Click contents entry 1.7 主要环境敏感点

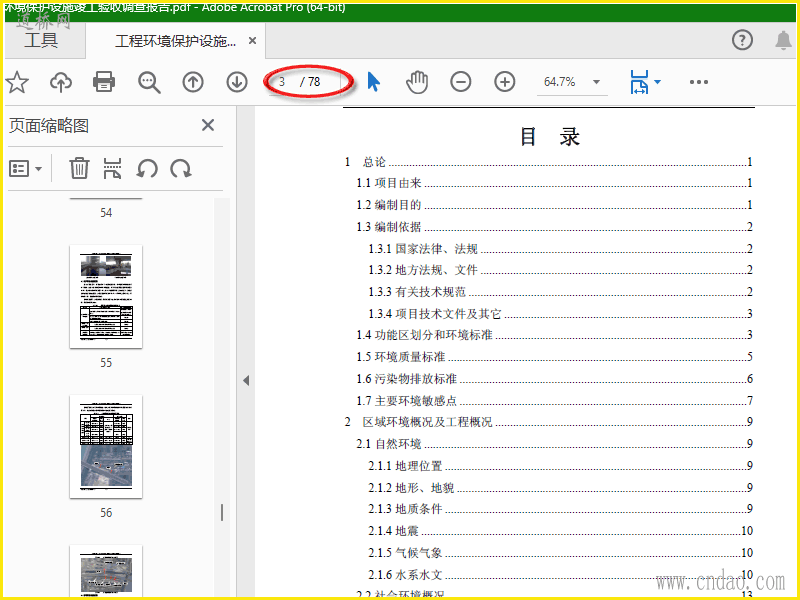554,401
